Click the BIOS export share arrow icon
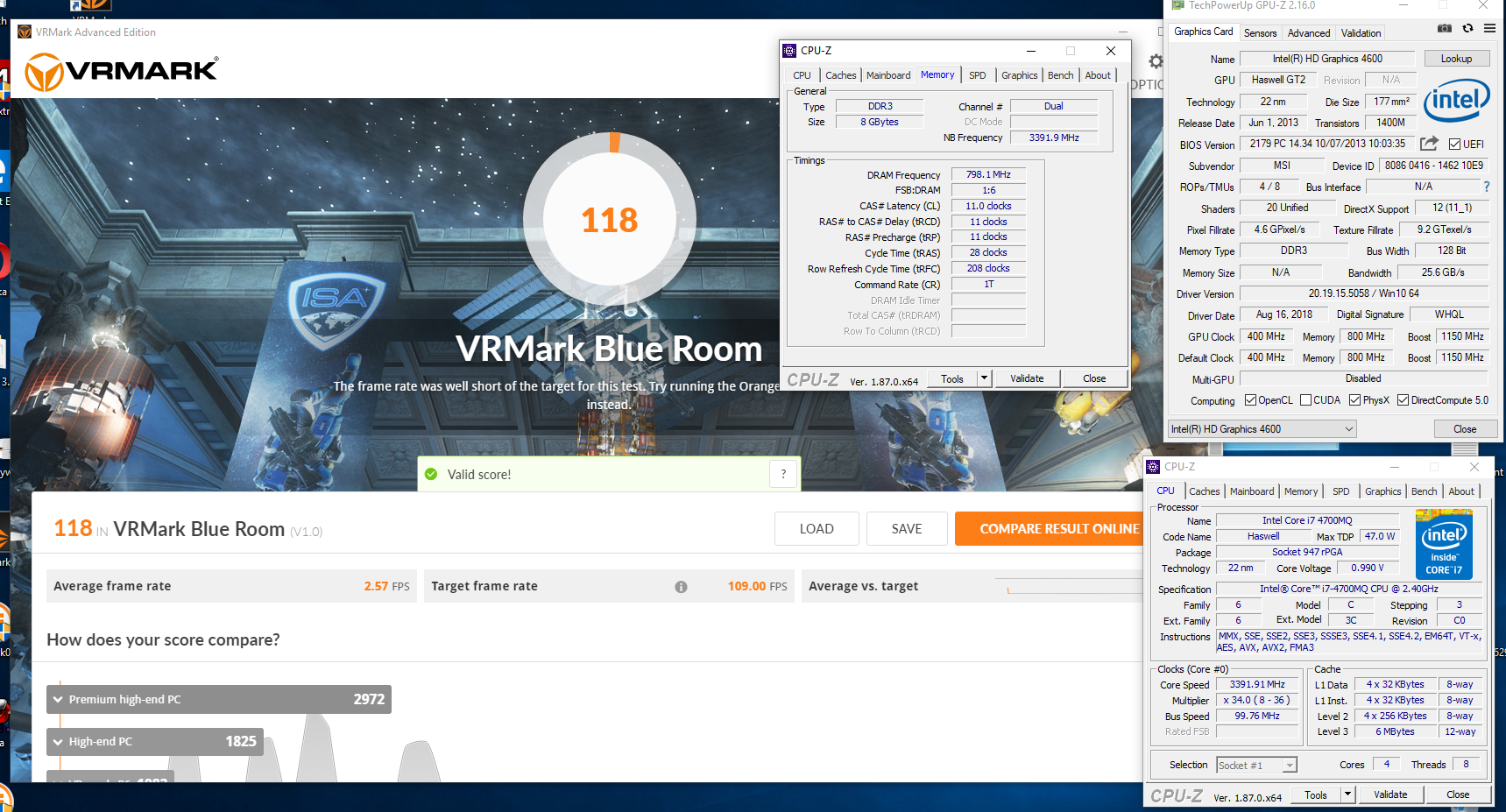Image resolution: width=1506 pixels, height=812 pixels. (x=1429, y=144)
